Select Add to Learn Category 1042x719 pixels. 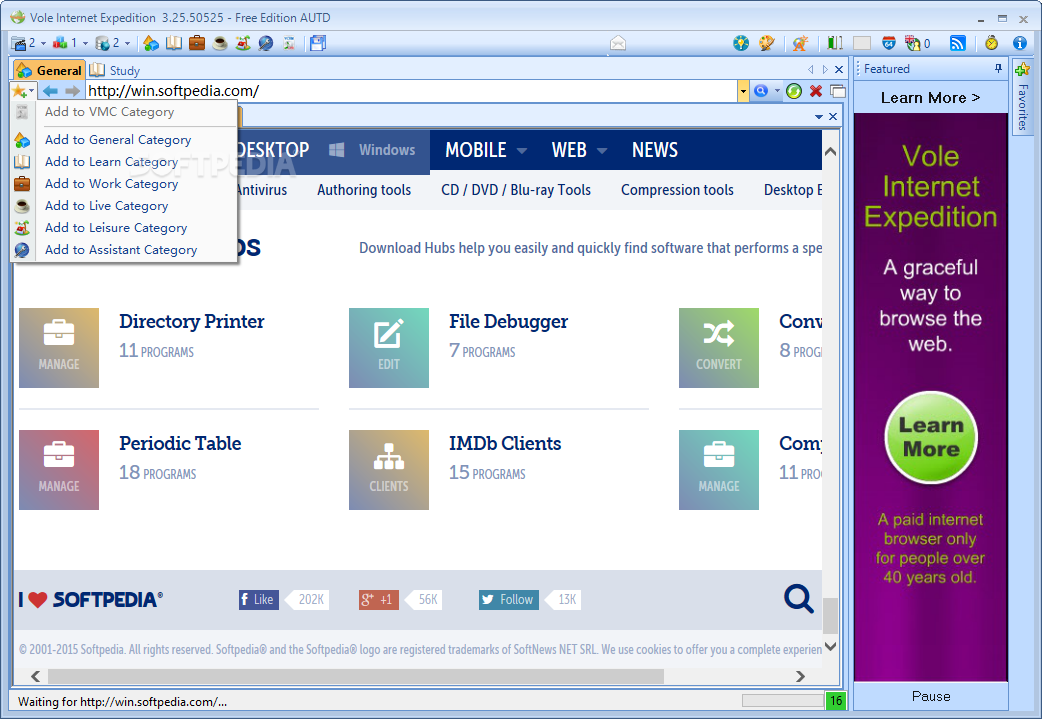pos(111,161)
